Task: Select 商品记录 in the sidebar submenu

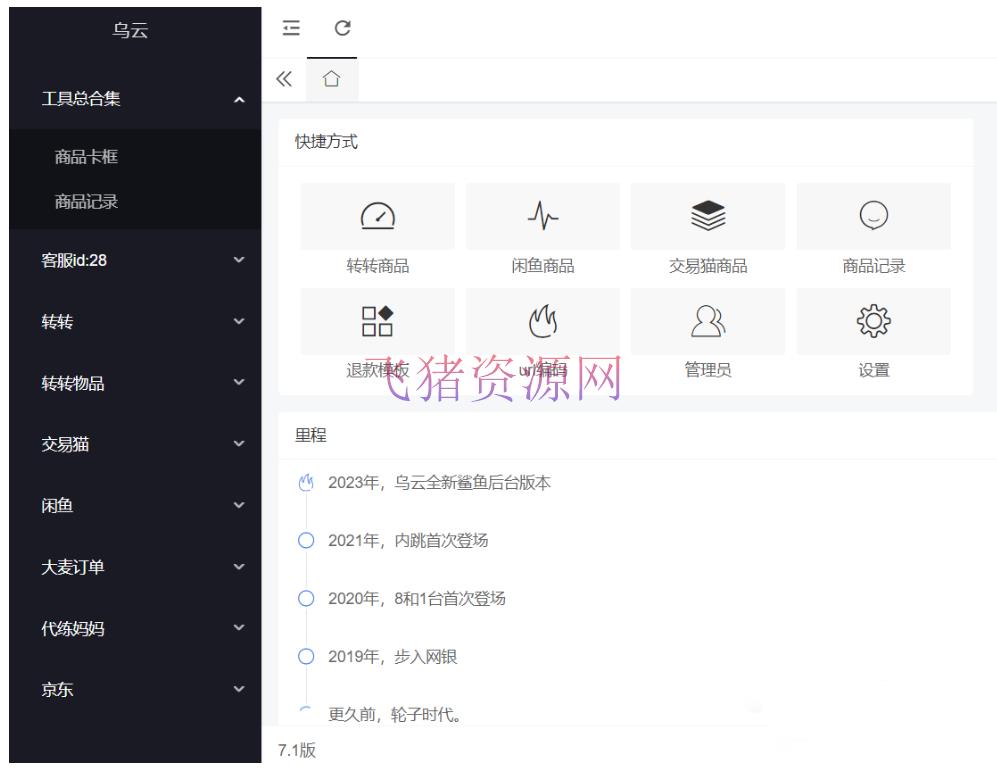Action: coord(86,202)
